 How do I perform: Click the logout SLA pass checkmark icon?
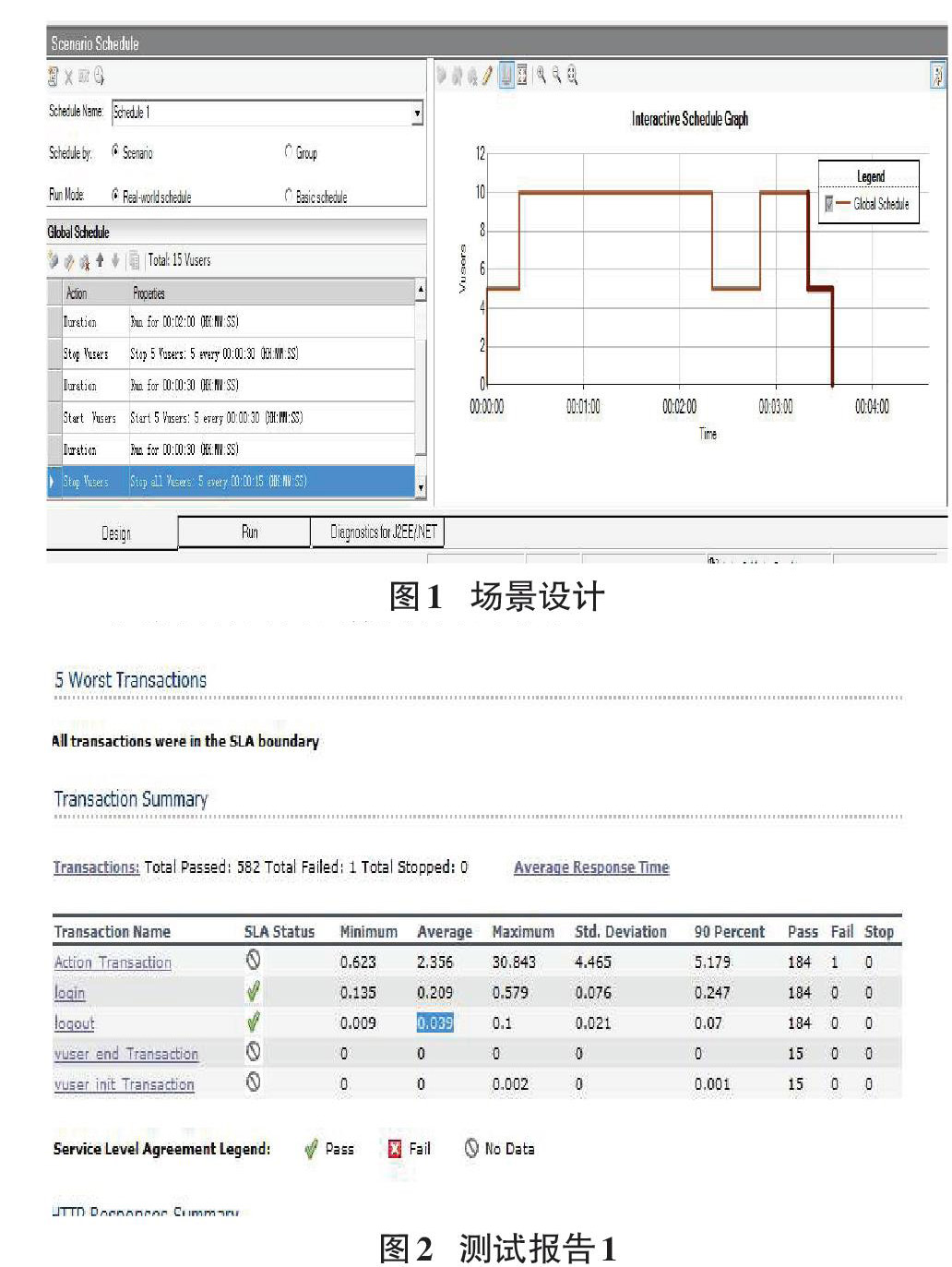(x=253, y=1022)
